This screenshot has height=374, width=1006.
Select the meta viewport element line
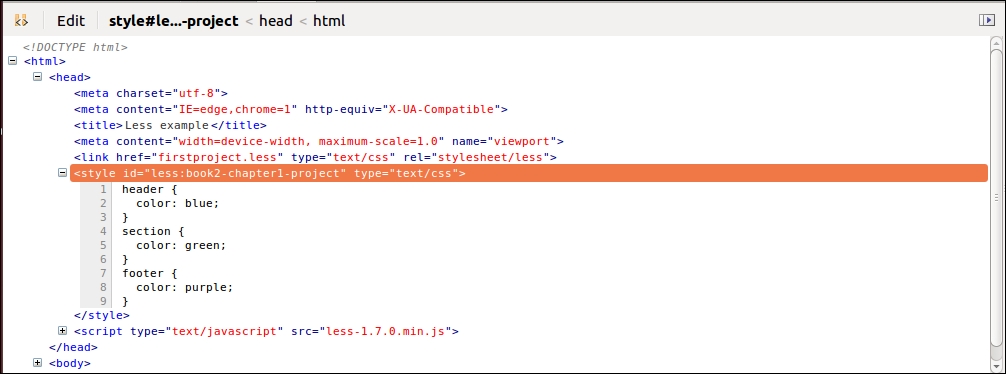click(x=319, y=141)
